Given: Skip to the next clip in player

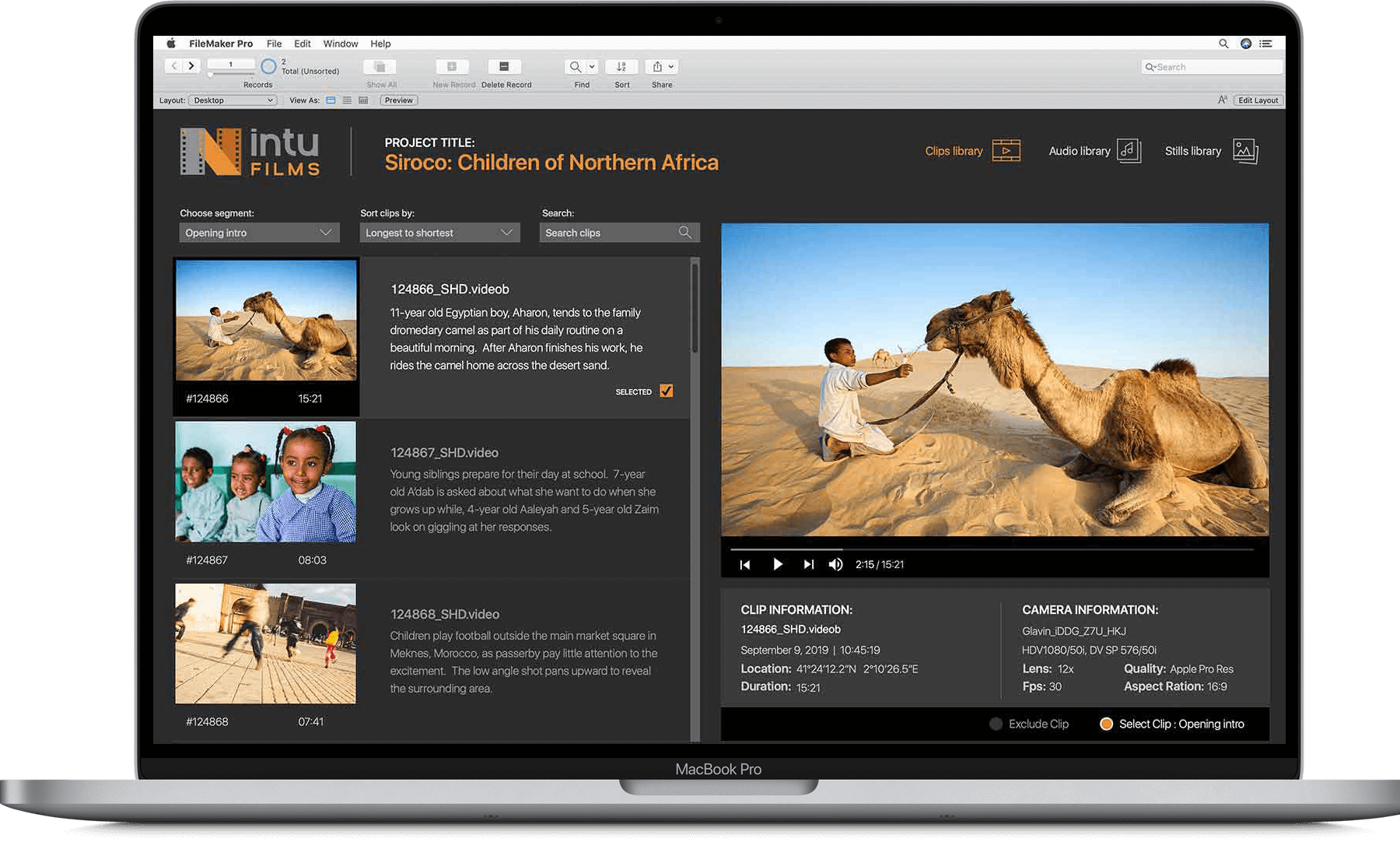Looking at the screenshot, I should 808,564.
